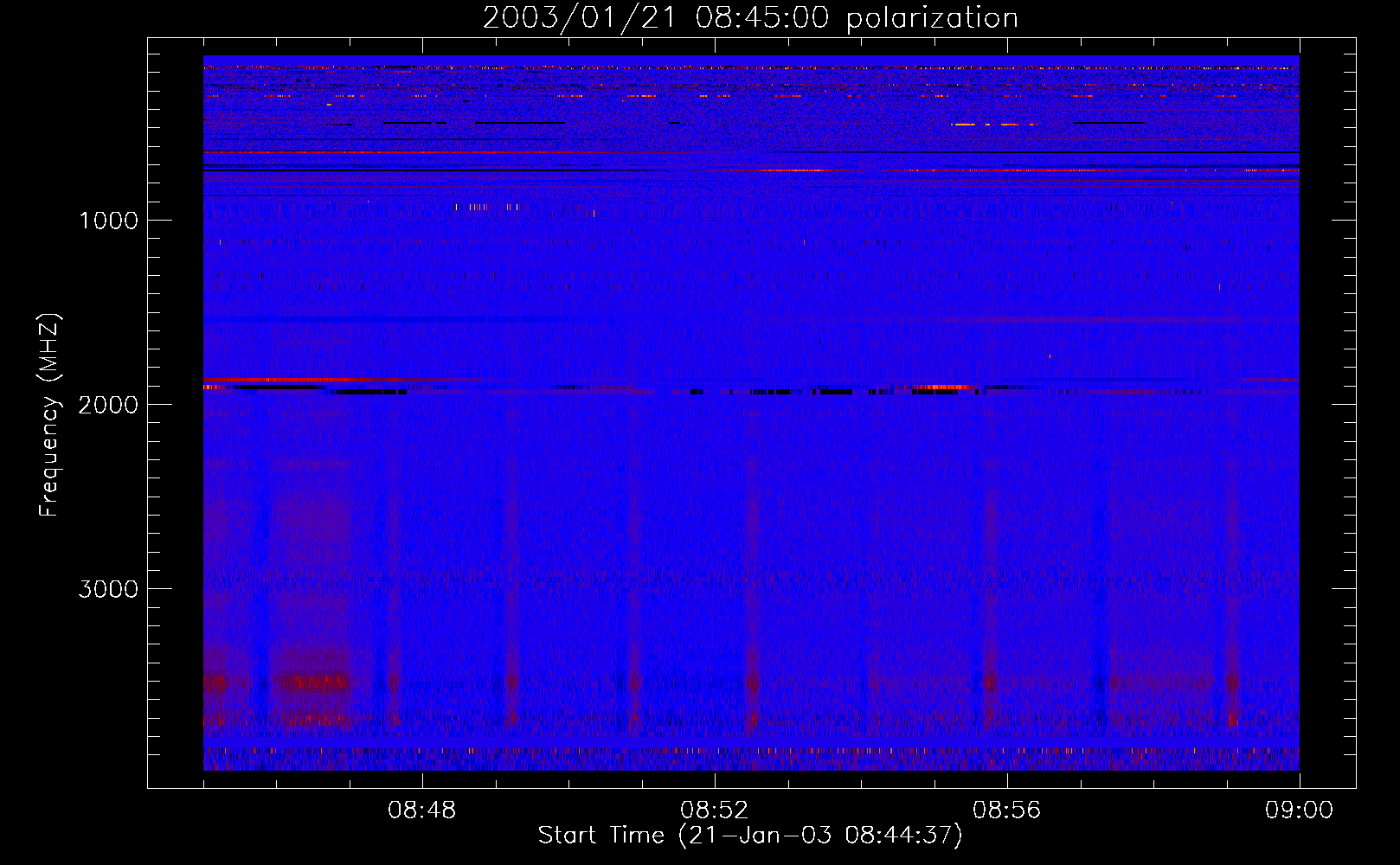The height and width of the screenshot is (865, 1400).
Task: Select the 2000 frequency axis label
Action: click(108, 405)
